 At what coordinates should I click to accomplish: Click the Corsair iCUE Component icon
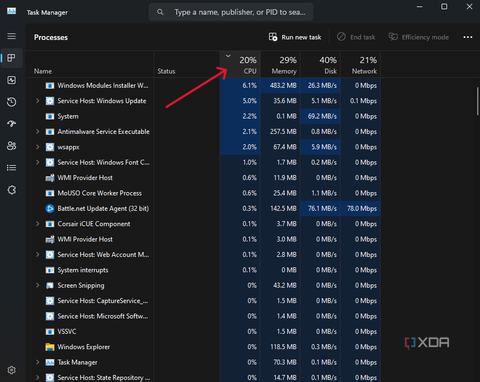click(x=50, y=224)
